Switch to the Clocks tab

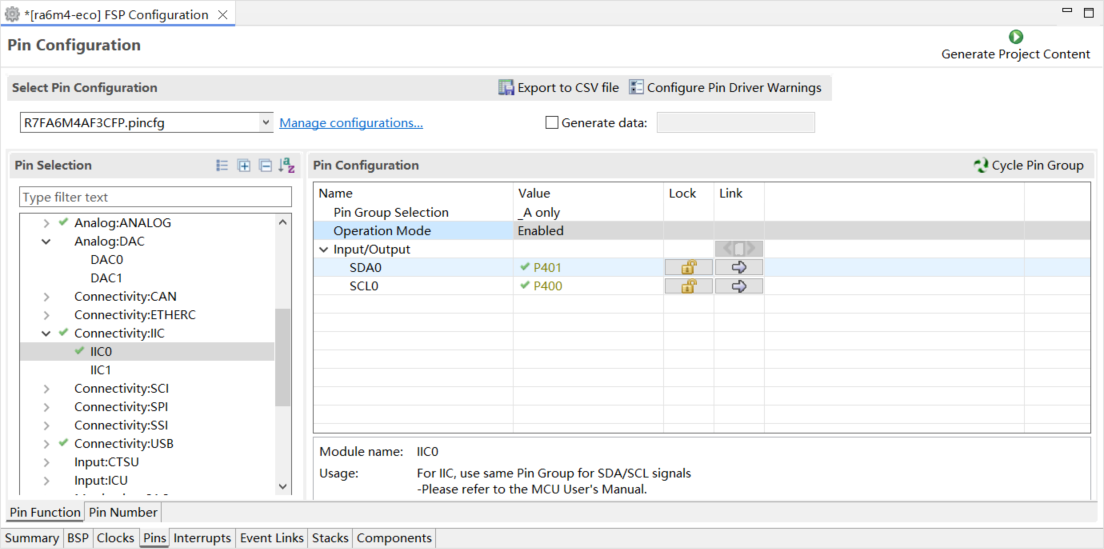pos(115,538)
